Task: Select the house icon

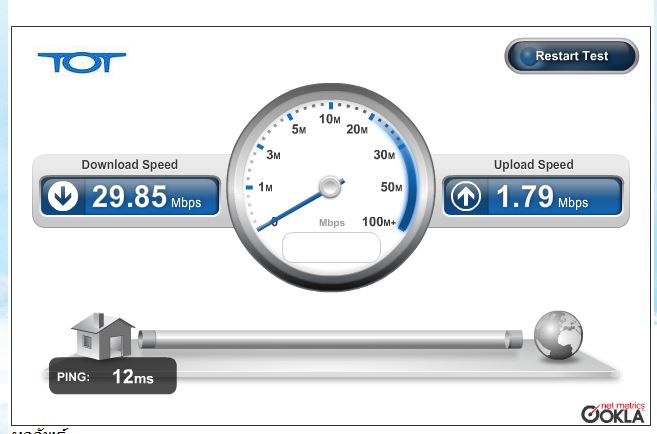Action: pyautogui.click(x=103, y=336)
